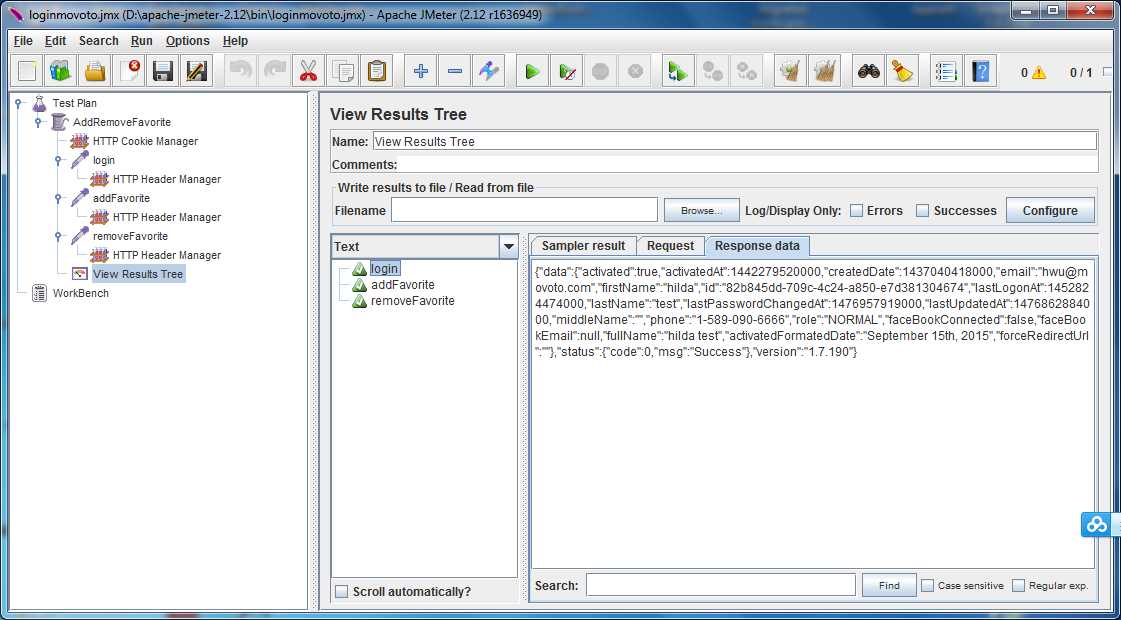Enable the Successes only checkbox
Viewport: 1121px width, 620px height.
coord(922,211)
